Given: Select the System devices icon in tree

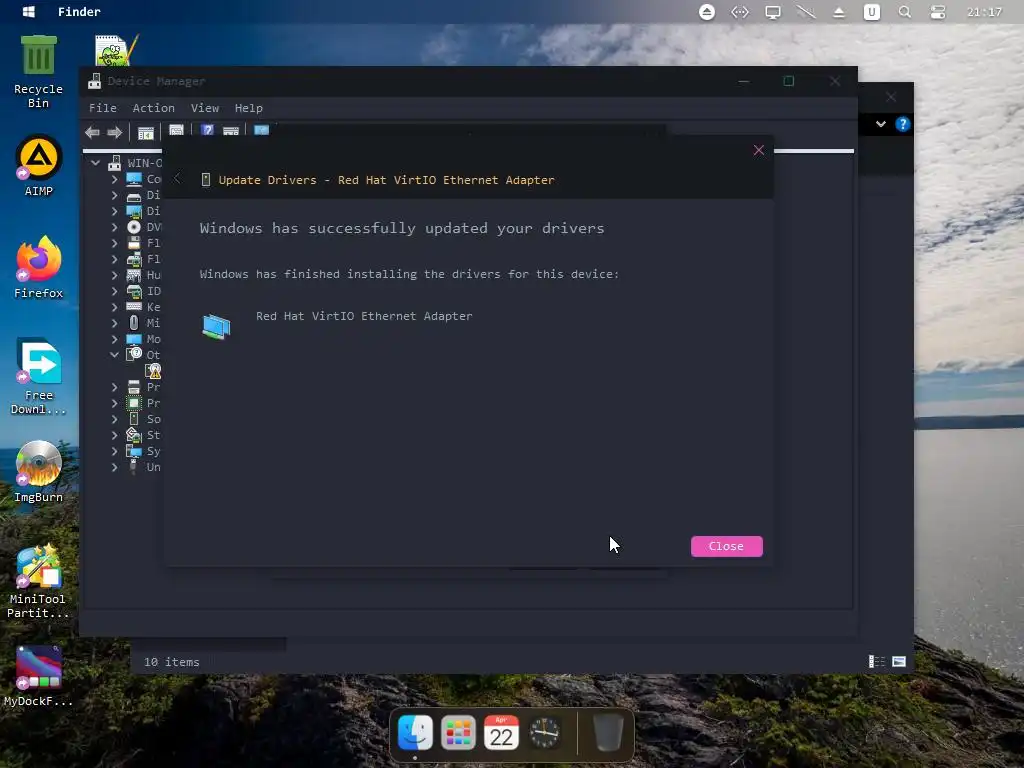Looking at the screenshot, I should [134, 451].
